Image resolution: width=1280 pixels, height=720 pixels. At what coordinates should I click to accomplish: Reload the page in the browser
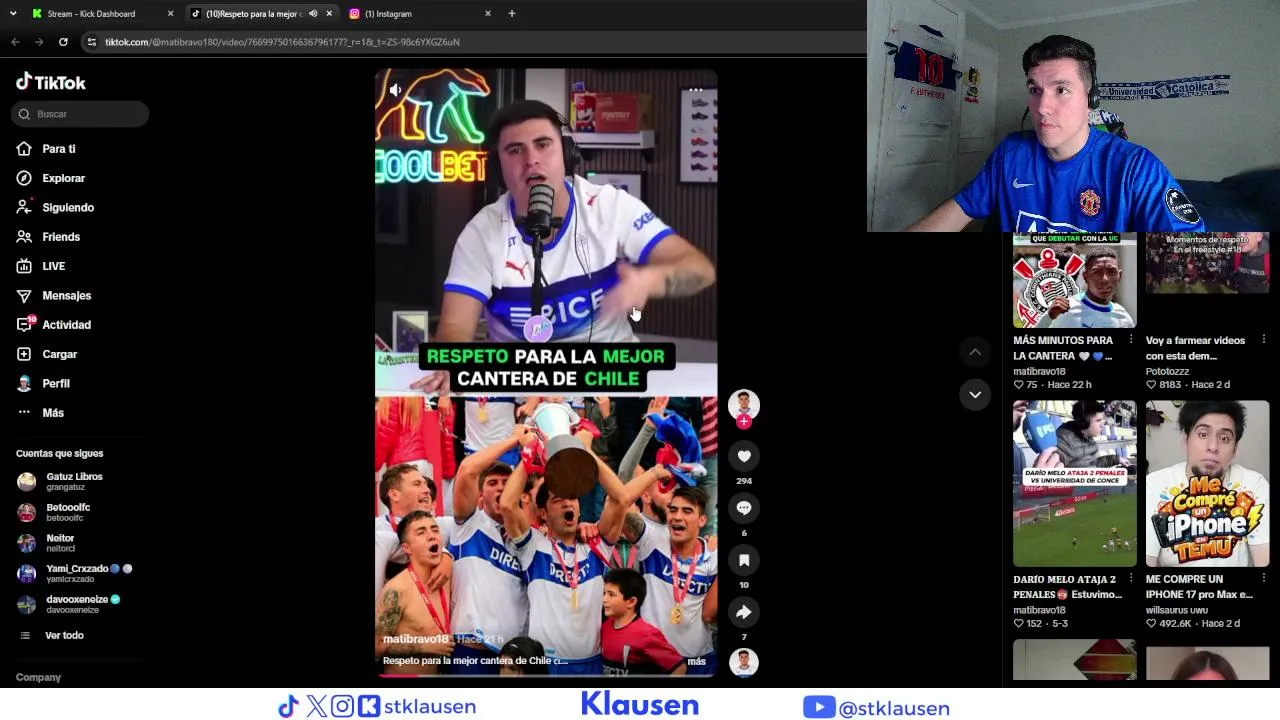click(63, 42)
